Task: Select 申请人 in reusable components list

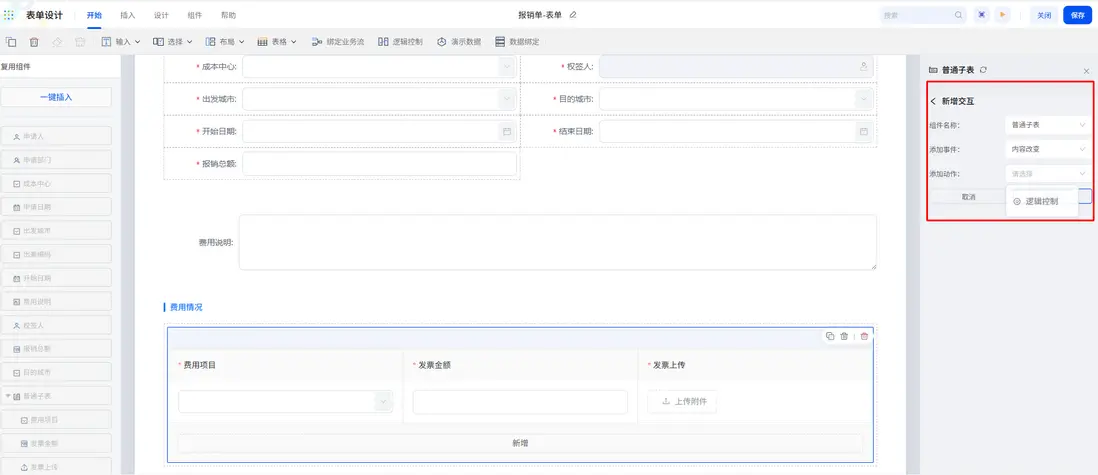Action: pyautogui.click(x=56, y=137)
